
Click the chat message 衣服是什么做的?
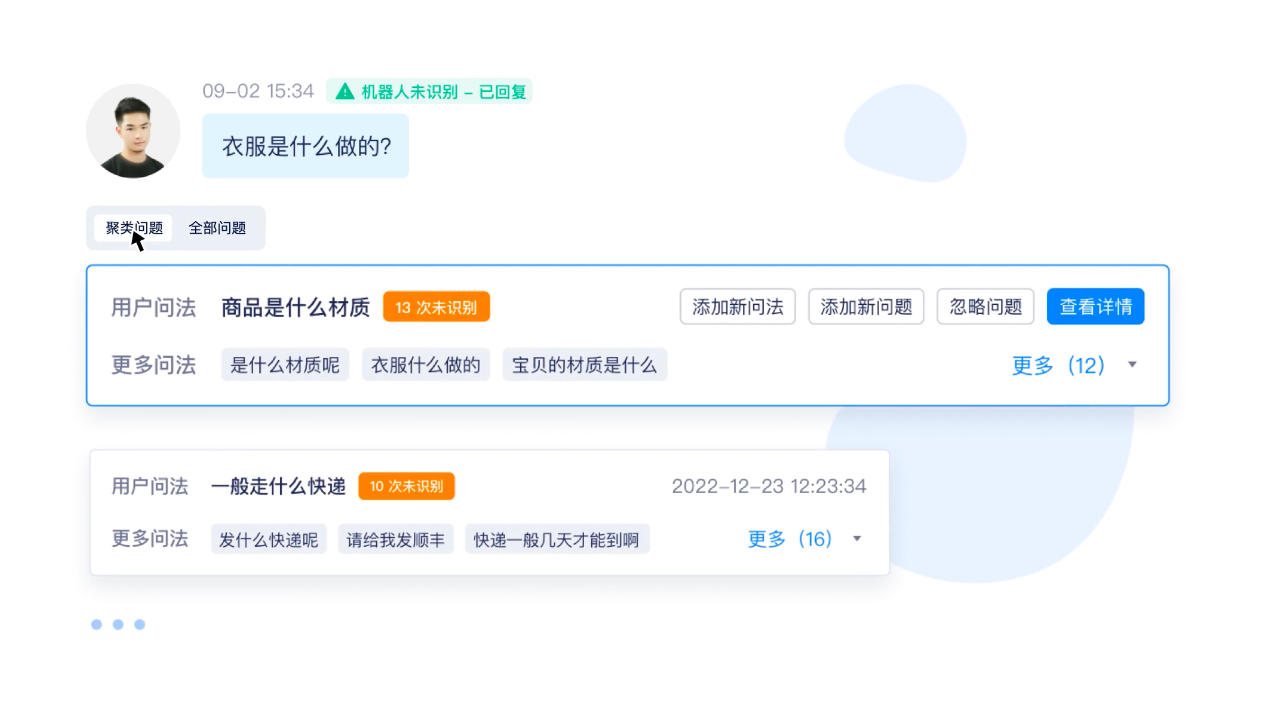(306, 146)
